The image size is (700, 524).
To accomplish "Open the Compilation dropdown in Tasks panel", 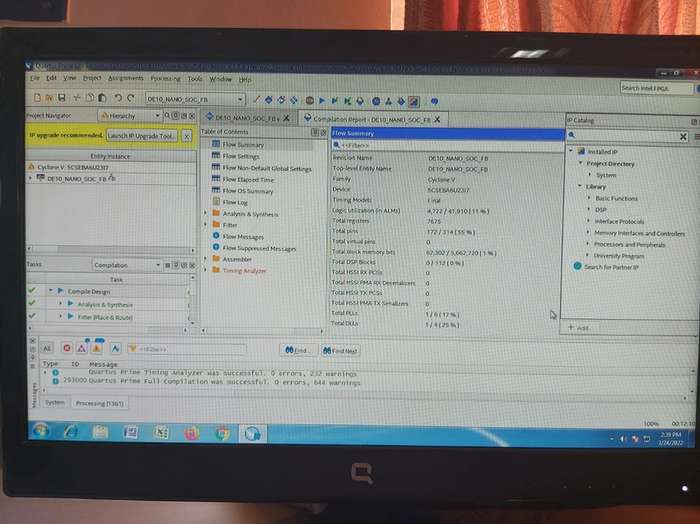I will tap(127, 265).
